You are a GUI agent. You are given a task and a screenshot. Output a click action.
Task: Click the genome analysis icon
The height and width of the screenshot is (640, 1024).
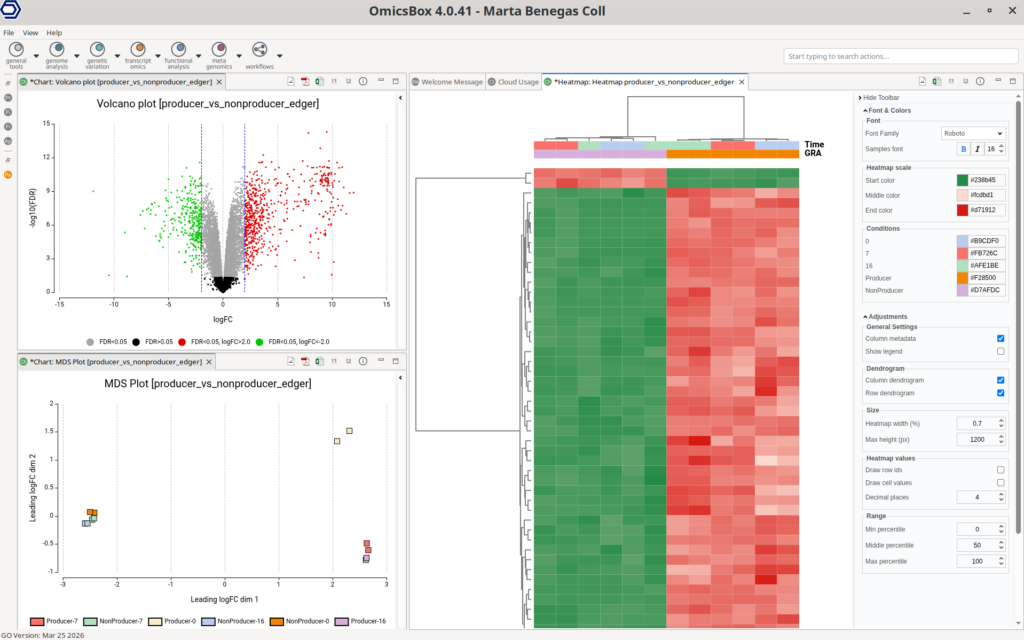pyautogui.click(x=57, y=50)
